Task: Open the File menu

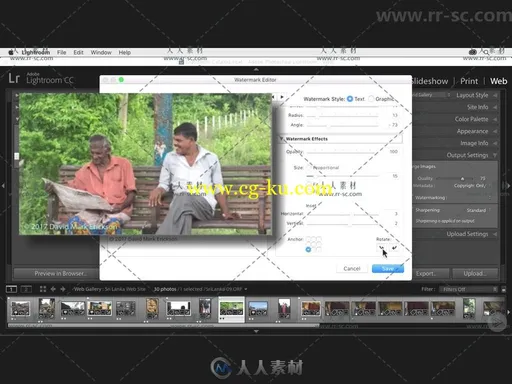Action: click(61, 52)
